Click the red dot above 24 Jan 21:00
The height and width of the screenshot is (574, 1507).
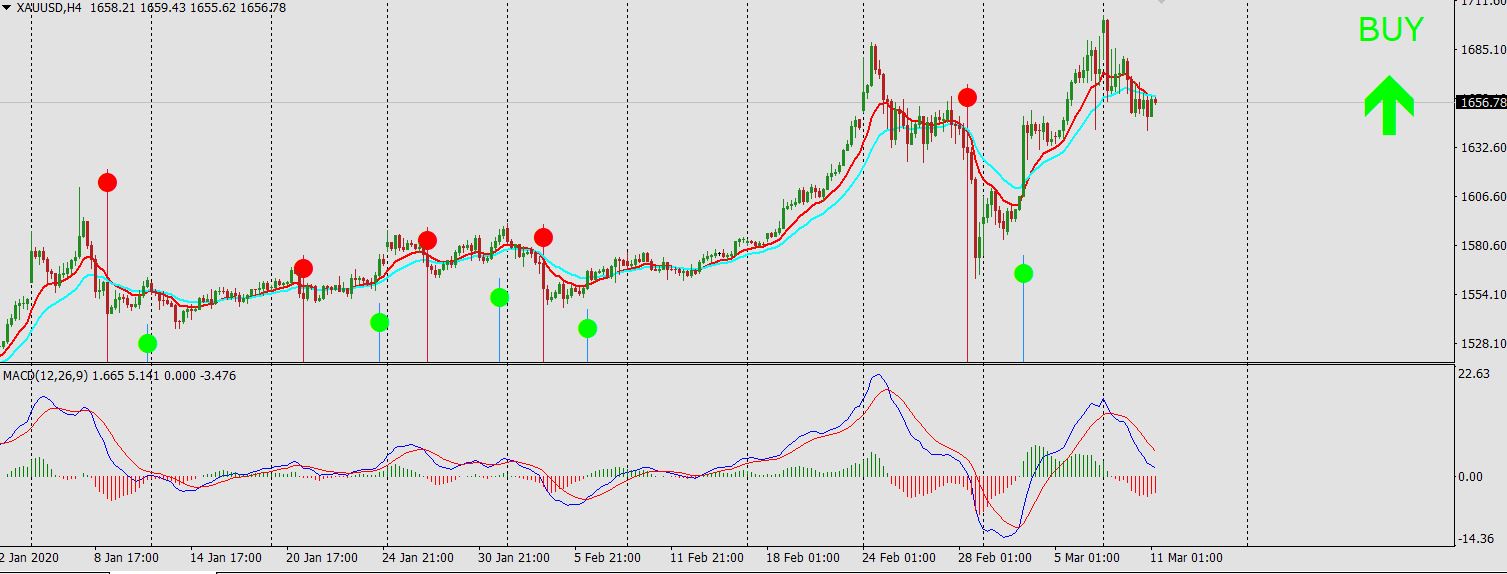[x=427, y=240]
